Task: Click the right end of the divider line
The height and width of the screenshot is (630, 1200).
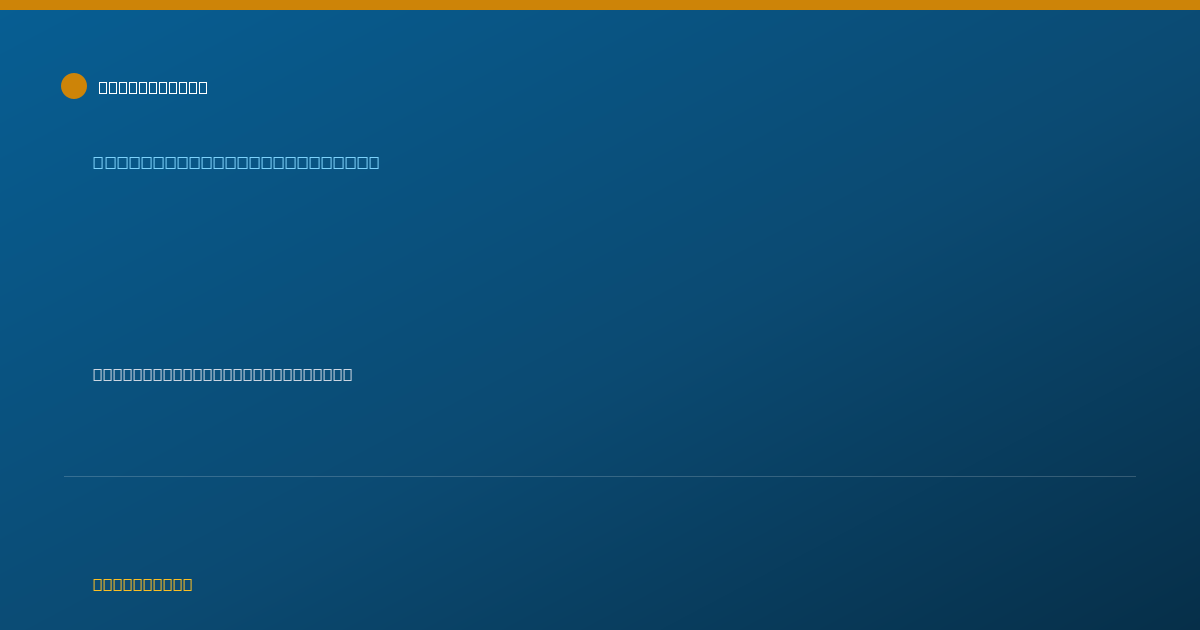Action: pyautogui.click(x=1134, y=476)
